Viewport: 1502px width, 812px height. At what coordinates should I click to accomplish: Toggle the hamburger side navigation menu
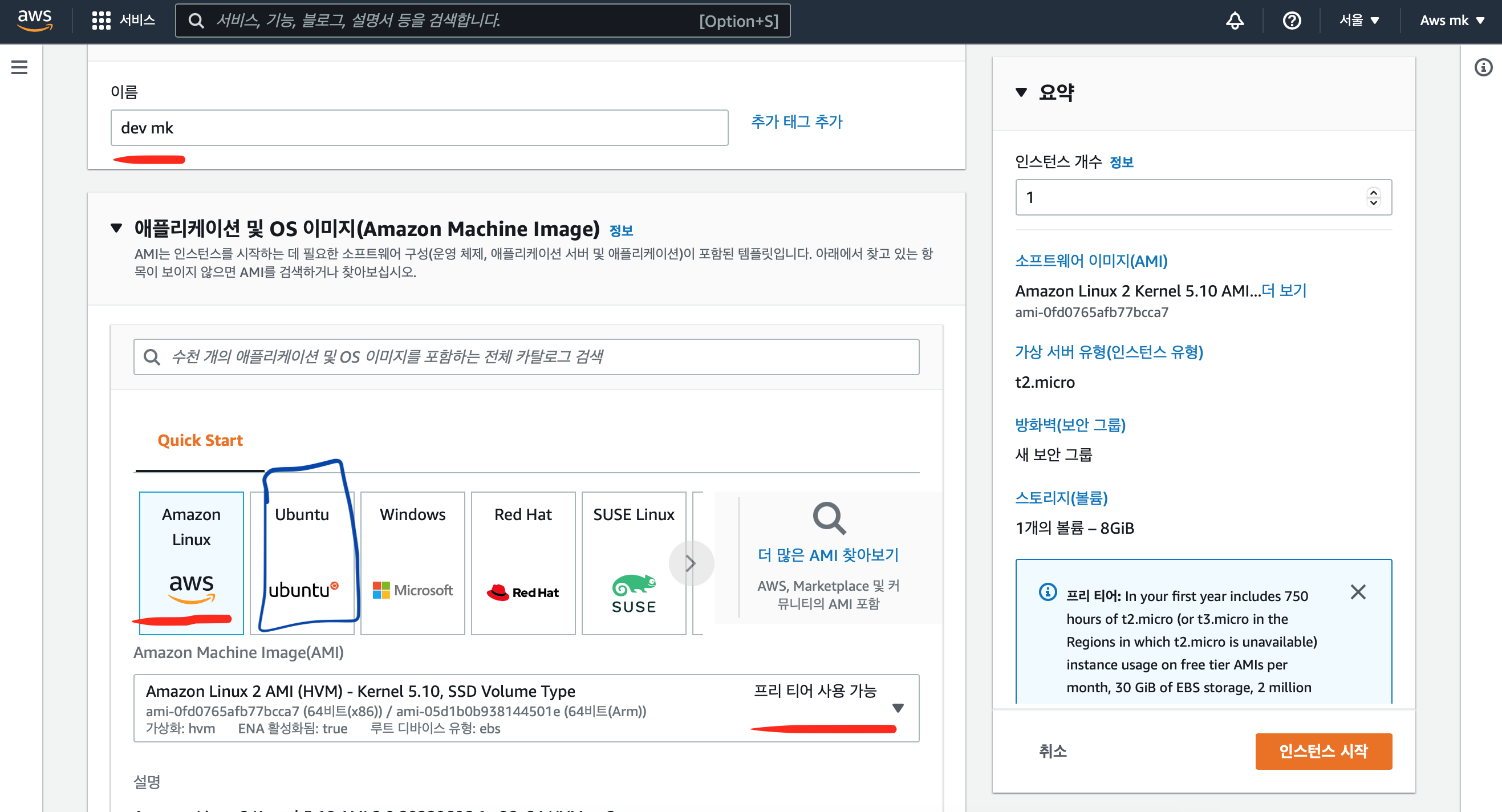pos(19,68)
